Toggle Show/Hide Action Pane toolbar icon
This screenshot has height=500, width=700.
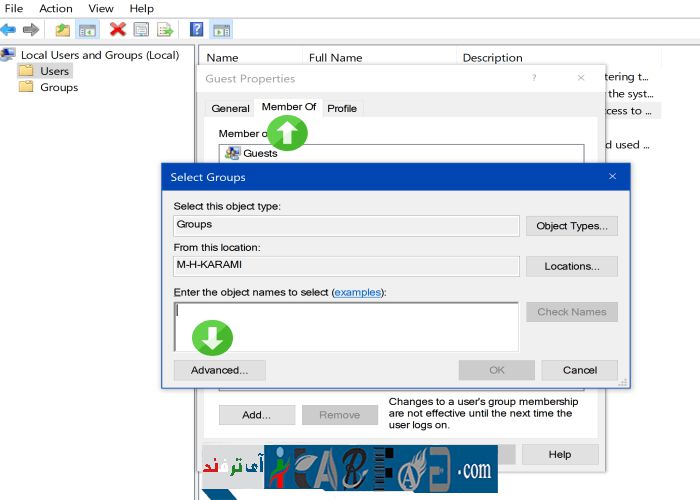pos(221,30)
